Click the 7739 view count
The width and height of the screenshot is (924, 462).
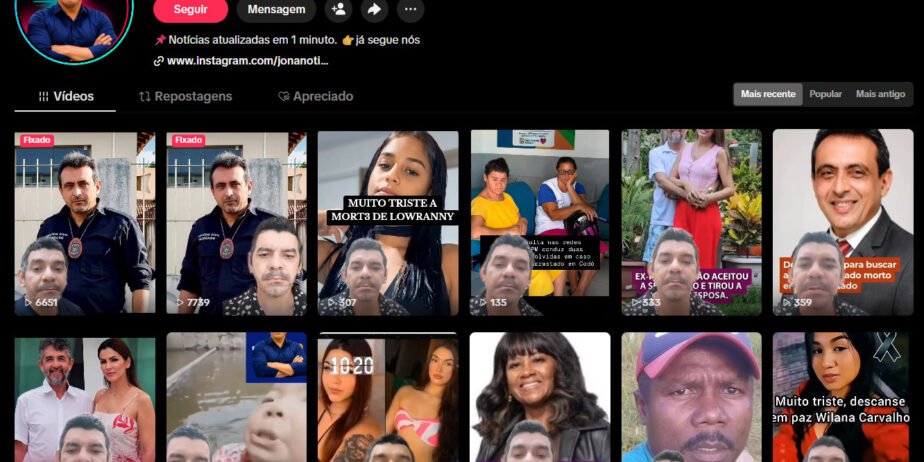199,302
